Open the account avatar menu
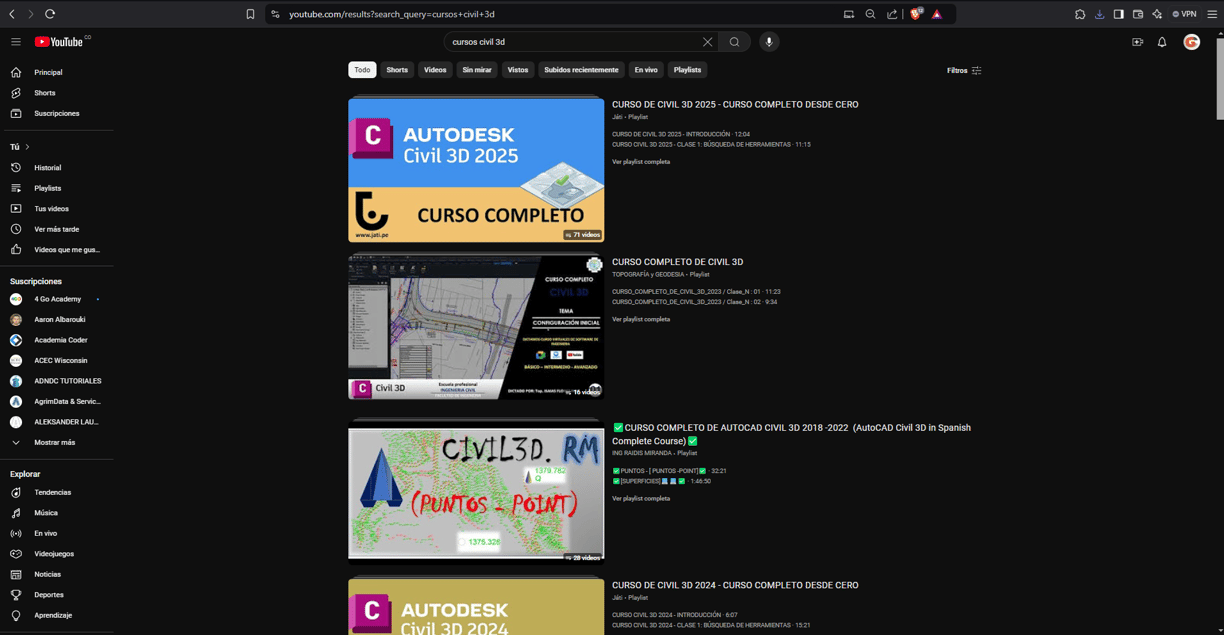Viewport: 1224px width, 635px height. click(x=1192, y=42)
